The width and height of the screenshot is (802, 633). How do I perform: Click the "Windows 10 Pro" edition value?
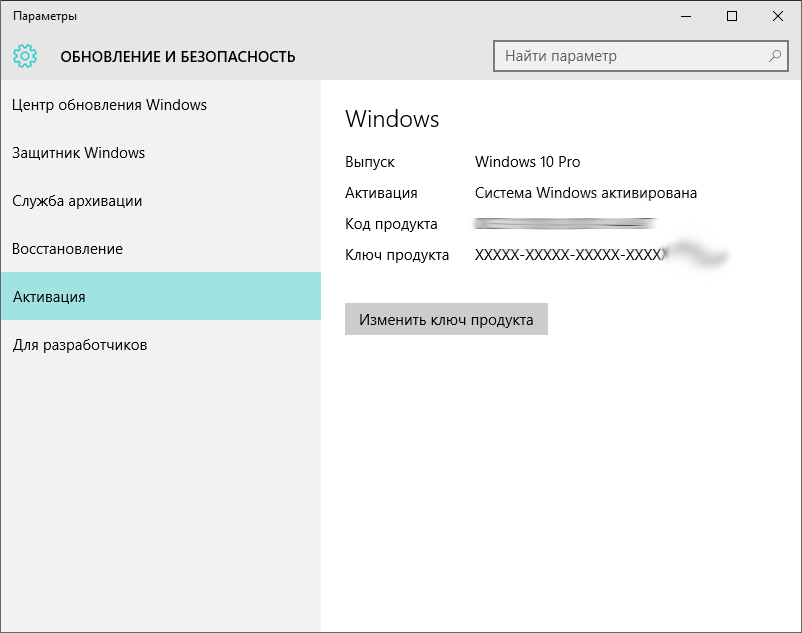click(527, 162)
